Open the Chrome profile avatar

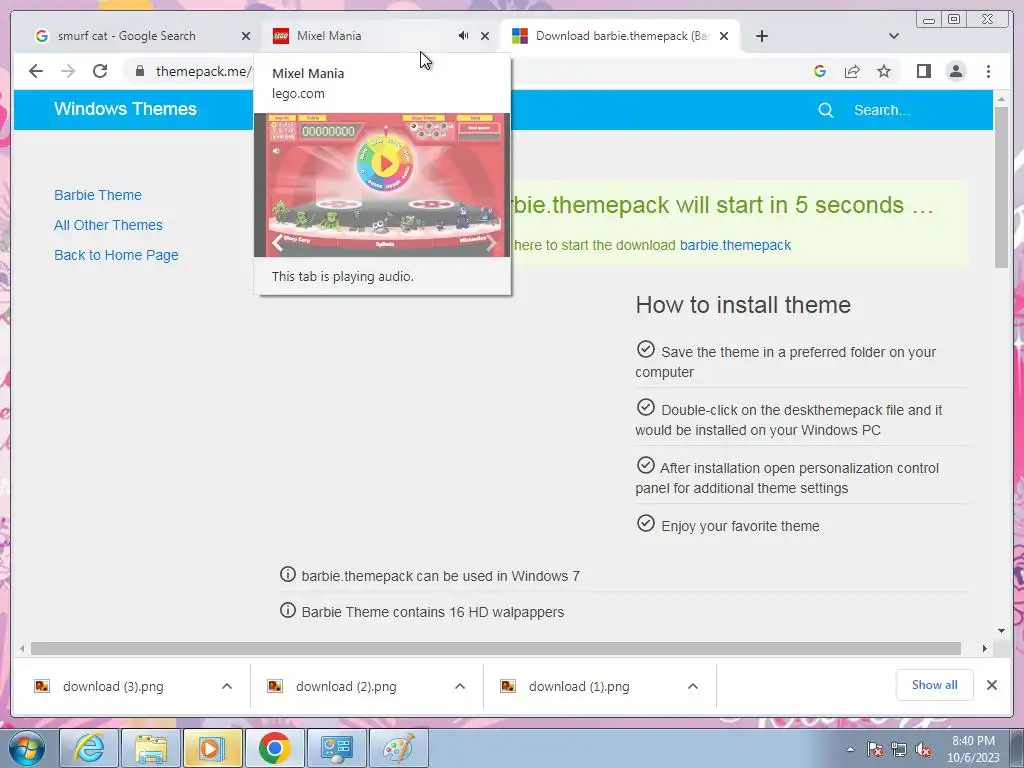coord(956,71)
